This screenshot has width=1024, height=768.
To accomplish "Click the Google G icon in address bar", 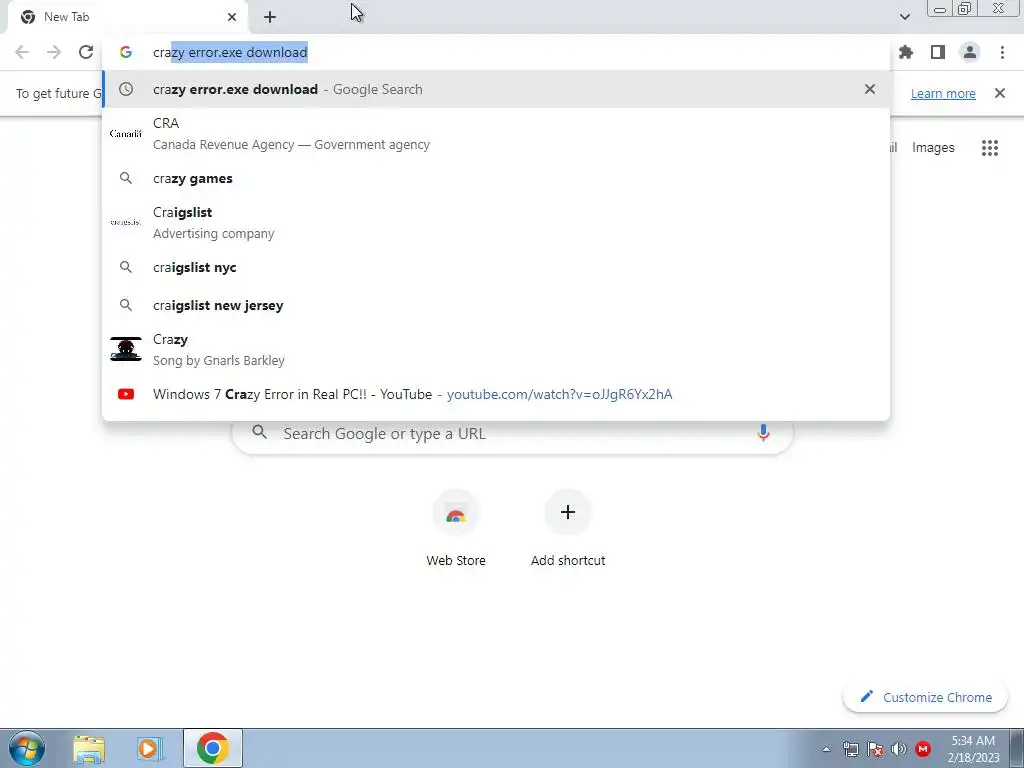I will click(126, 52).
